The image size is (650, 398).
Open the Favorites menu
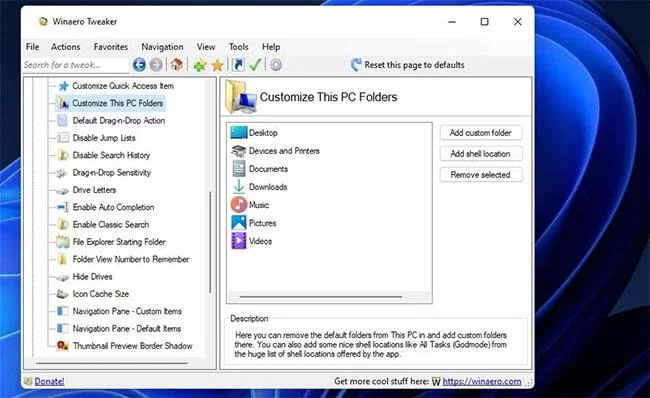(x=111, y=47)
